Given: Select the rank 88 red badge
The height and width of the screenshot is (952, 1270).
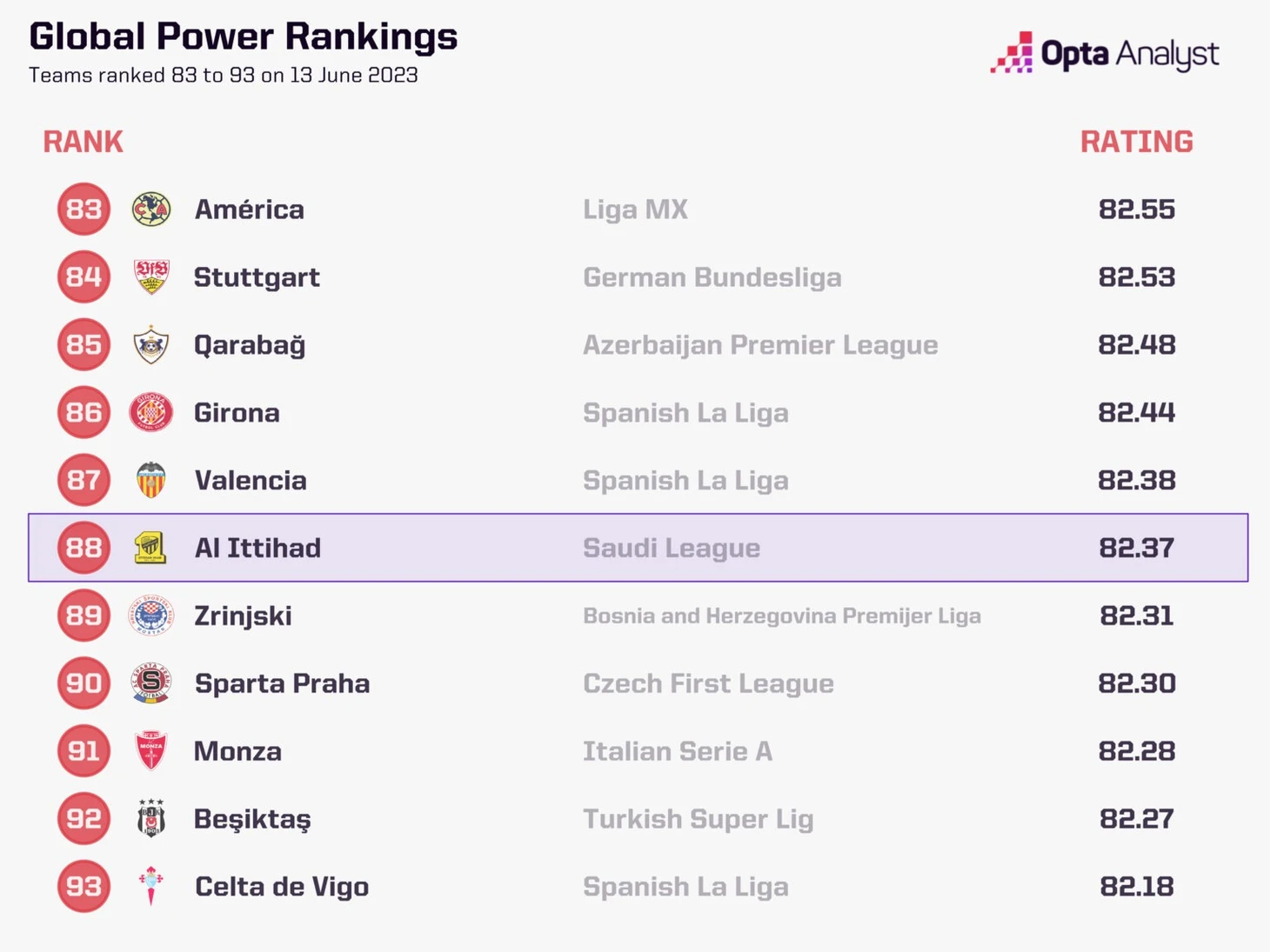Looking at the screenshot, I should [84, 548].
